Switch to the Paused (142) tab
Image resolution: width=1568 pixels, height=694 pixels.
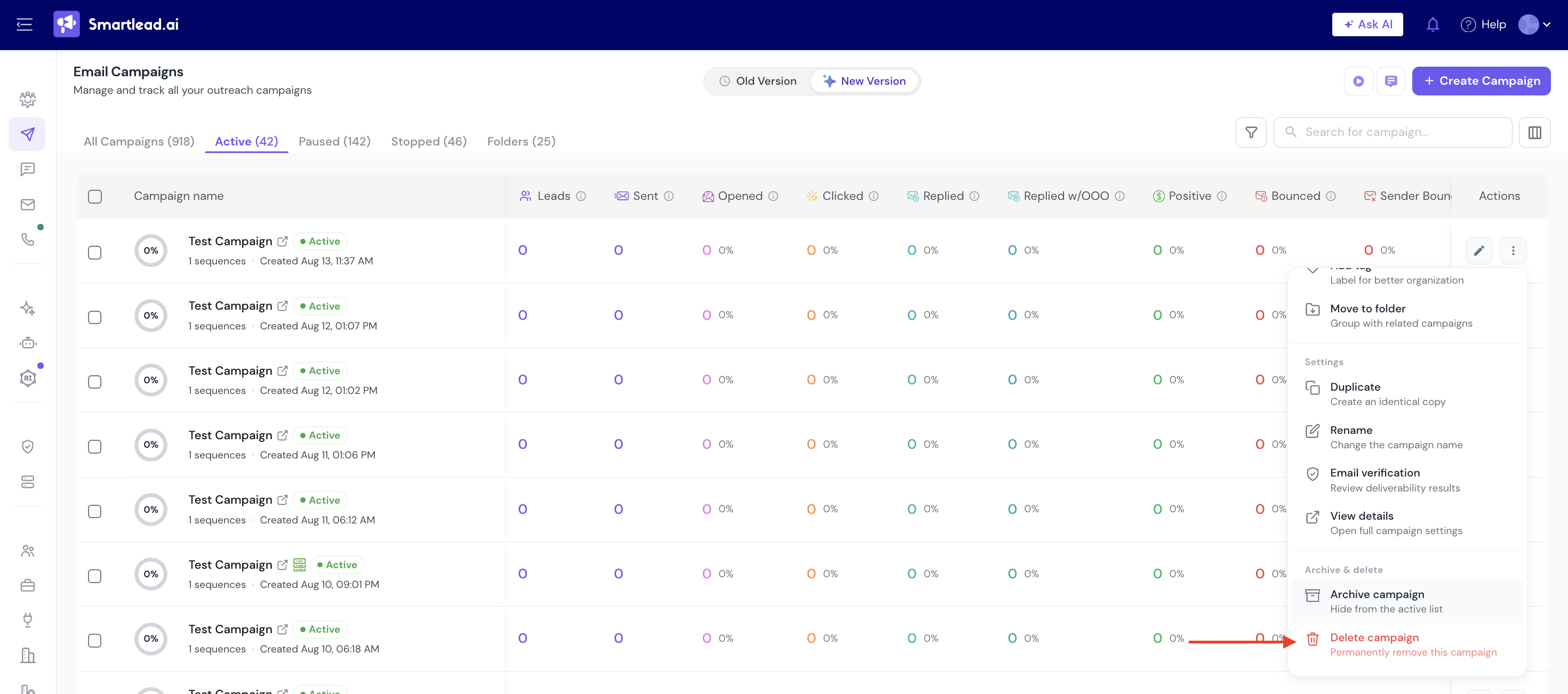(x=334, y=141)
